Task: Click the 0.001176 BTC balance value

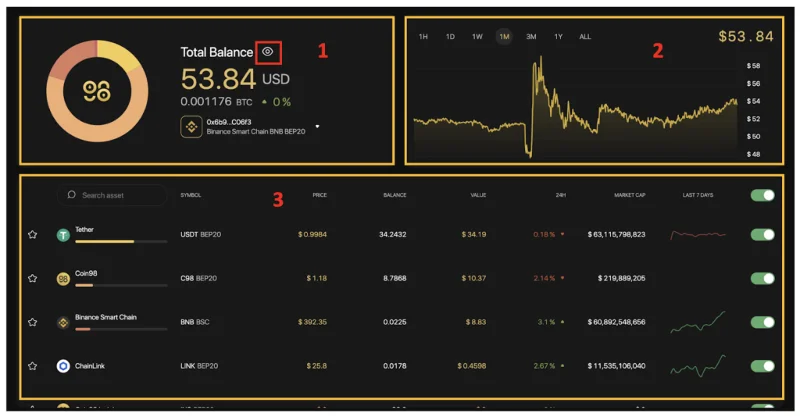Action: [216, 102]
